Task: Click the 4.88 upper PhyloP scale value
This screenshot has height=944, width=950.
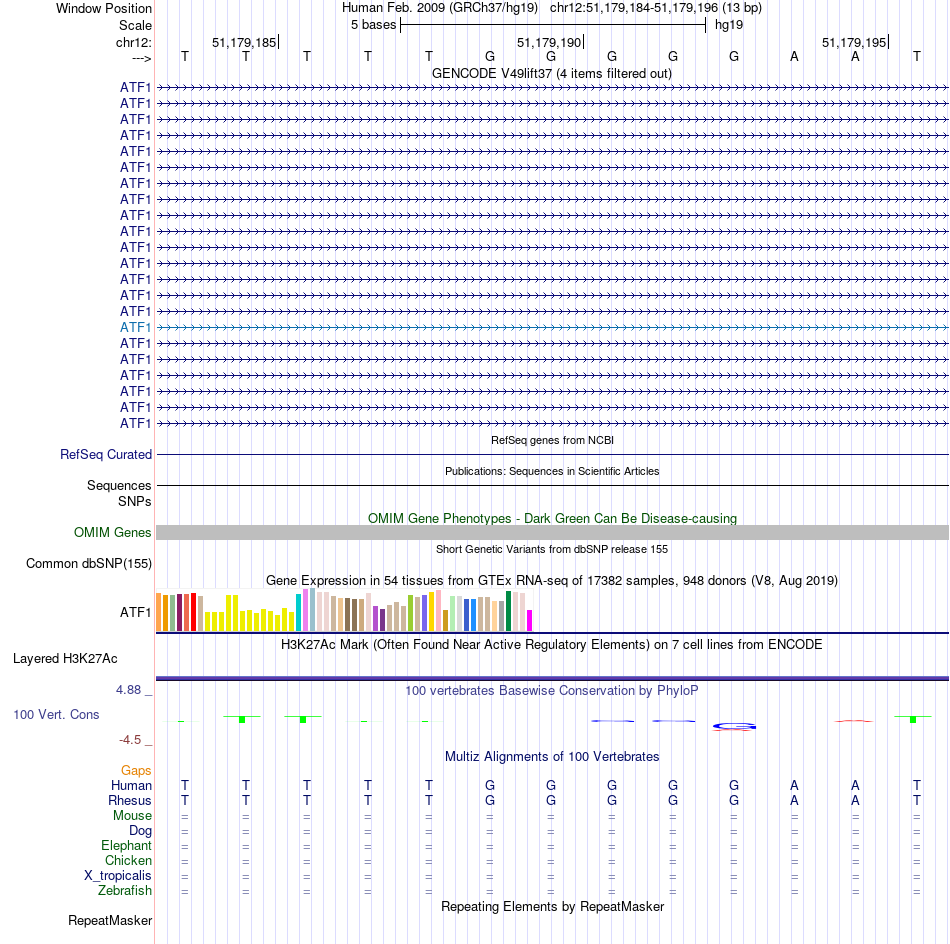Action: tap(128, 690)
